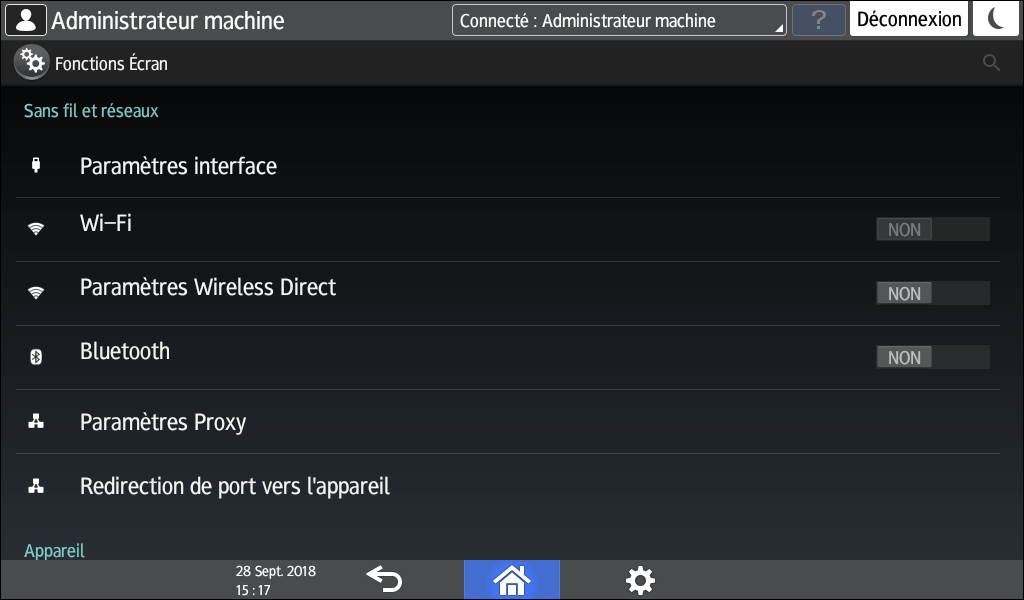1024x600 pixels.
Task: Click the search magnifier icon
Action: (991, 63)
